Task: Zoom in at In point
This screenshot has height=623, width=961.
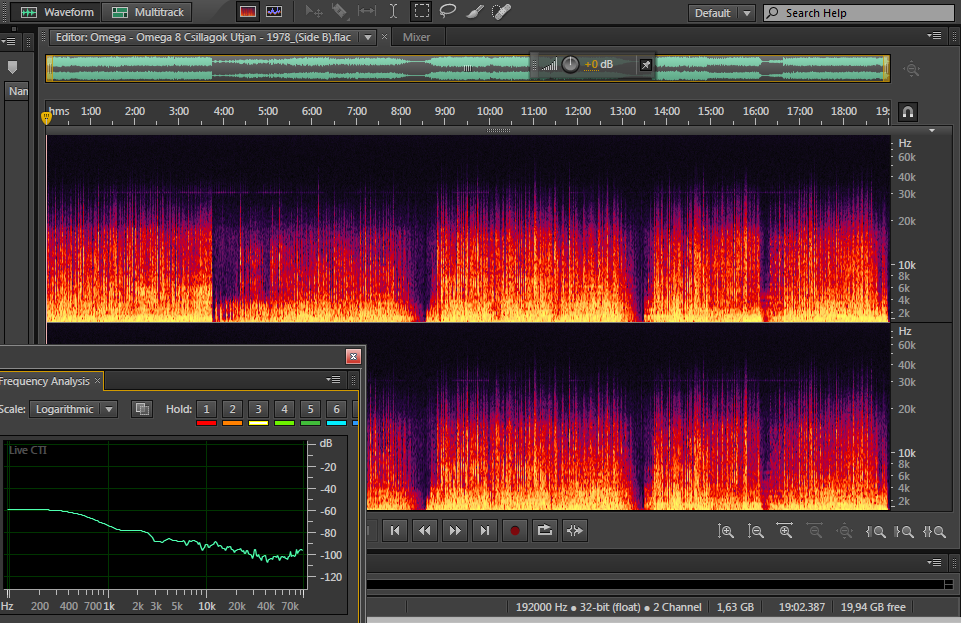Action: pos(875,531)
